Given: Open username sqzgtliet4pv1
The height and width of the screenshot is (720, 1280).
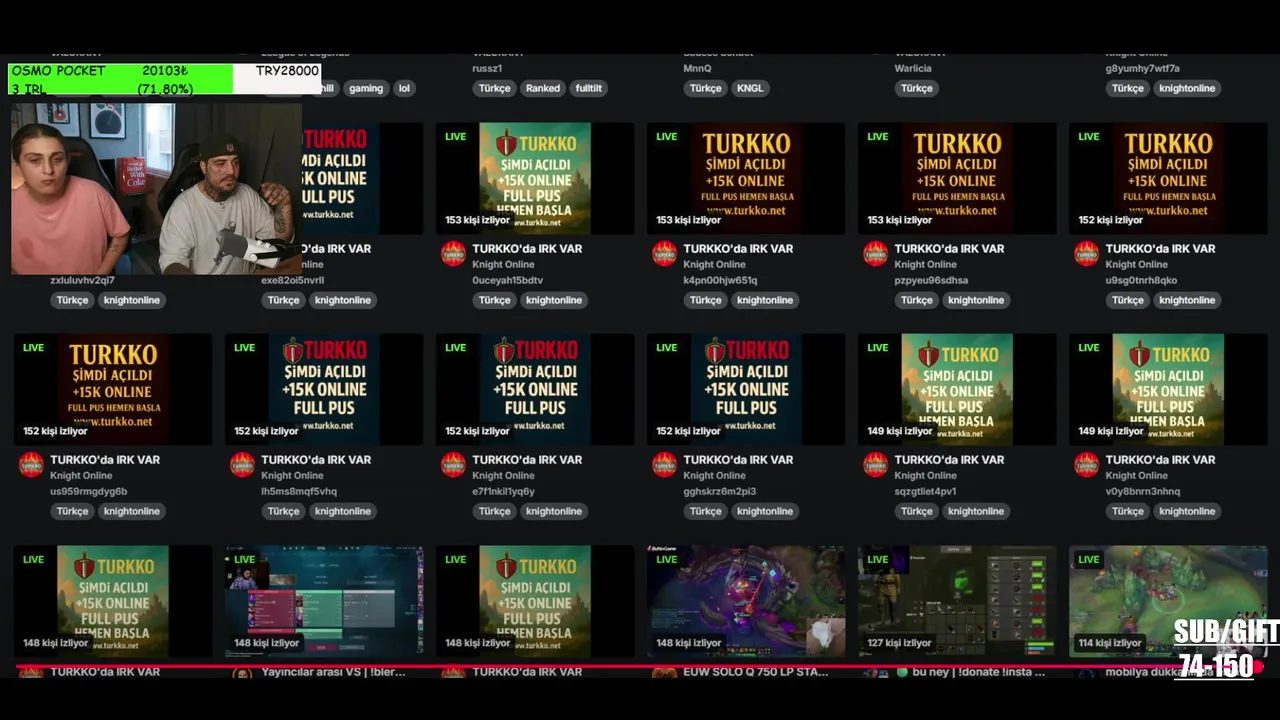Looking at the screenshot, I should 925,492.
